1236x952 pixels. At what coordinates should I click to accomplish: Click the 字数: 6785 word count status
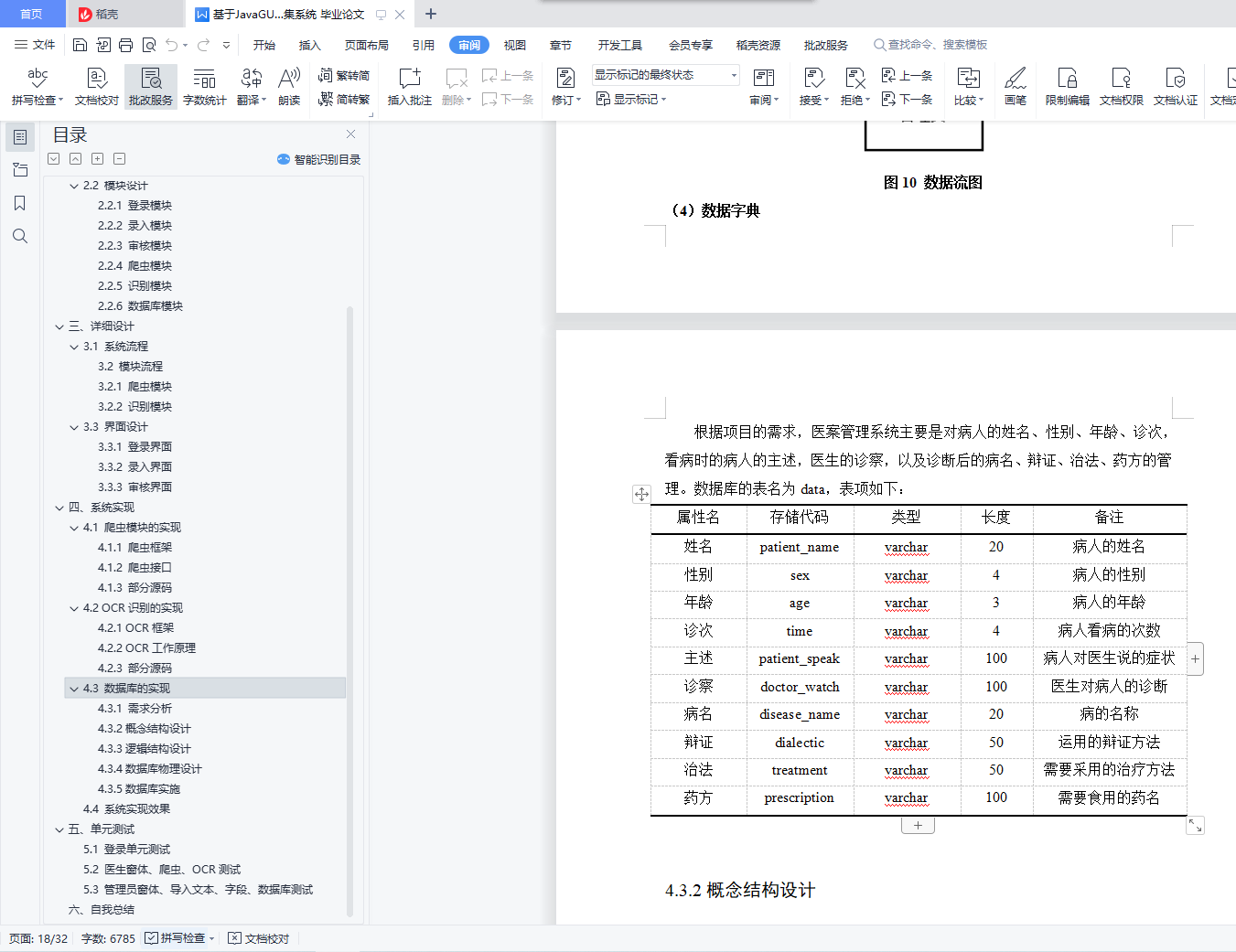[x=108, y=938]
